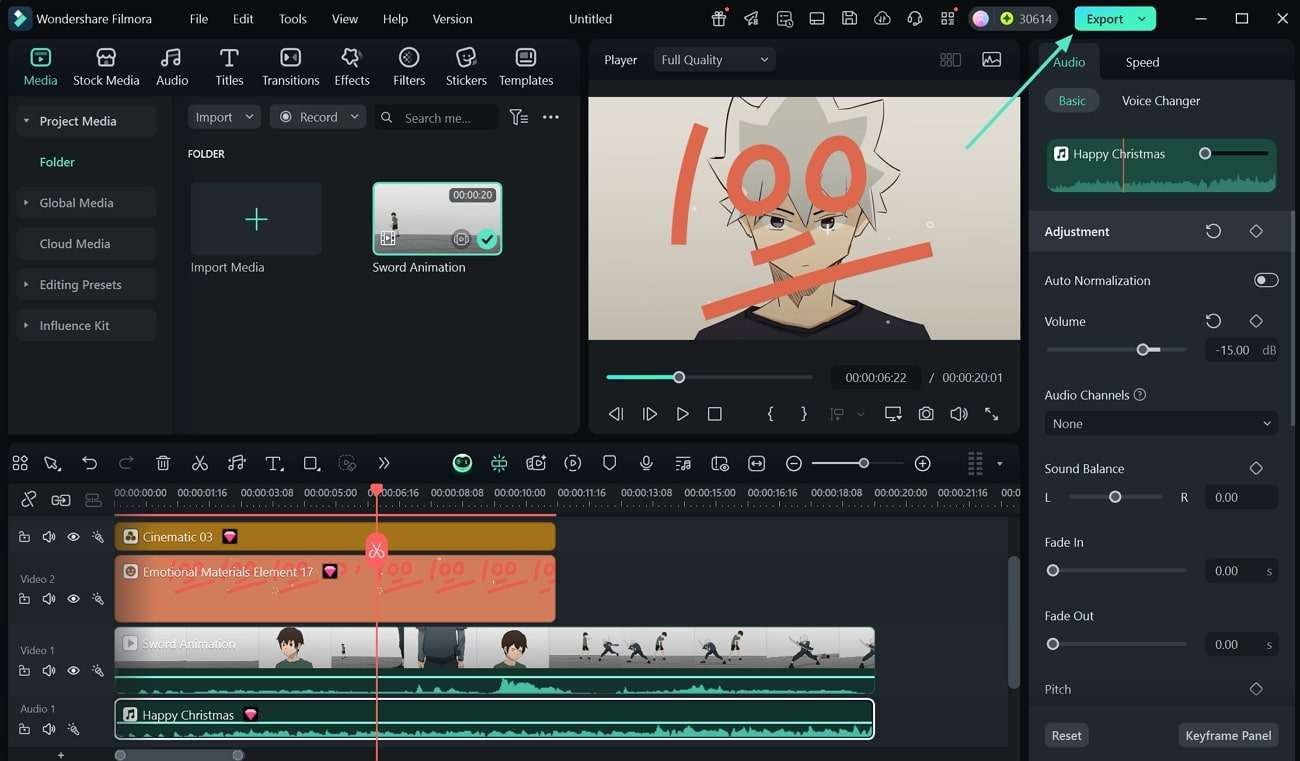Click the Reset button in audio panel
The width and height of the screenshot is (1300, 761).
tap(1066, 735)
